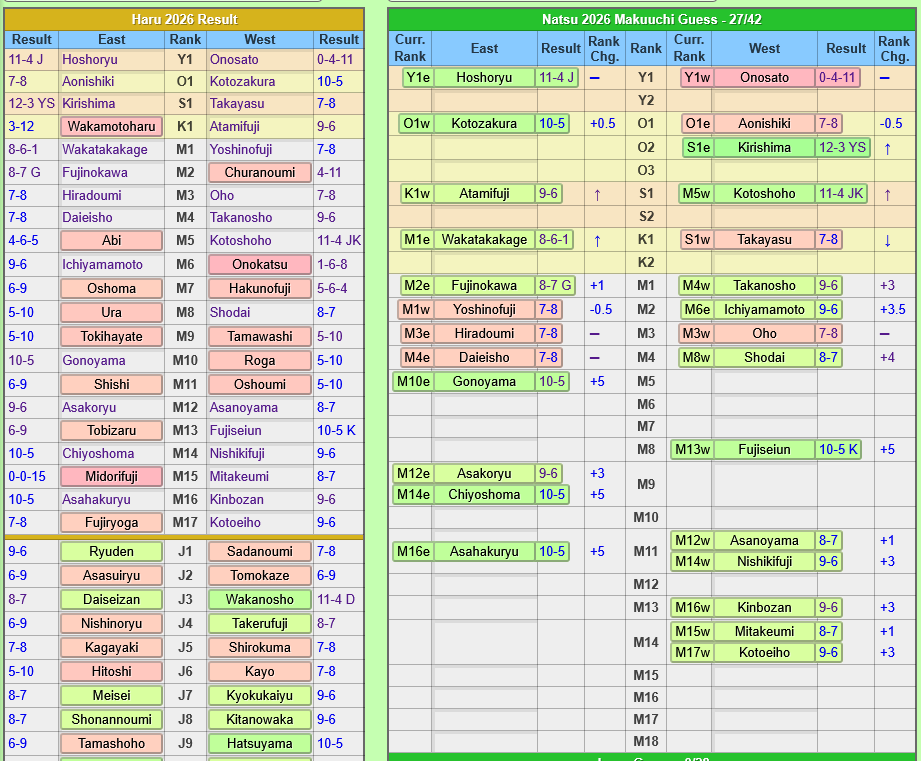This screenshot has height=761, width=921.
Task: Select Nishinoryu button at J4 East
Action: pos(112,624)
